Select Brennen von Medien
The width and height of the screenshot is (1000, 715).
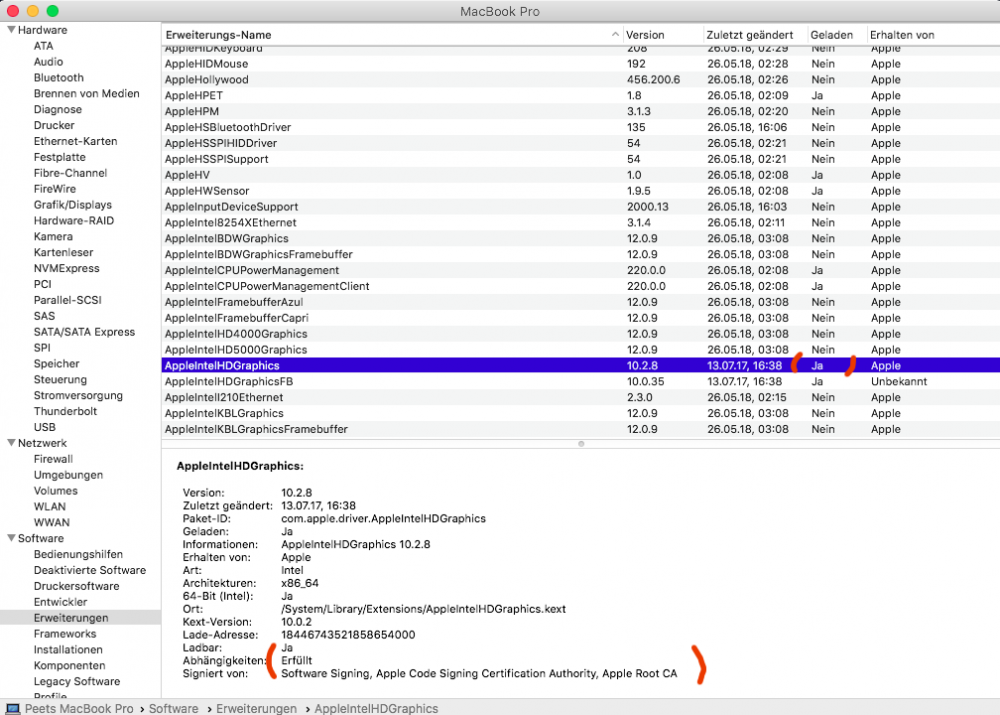pos(86,94)
